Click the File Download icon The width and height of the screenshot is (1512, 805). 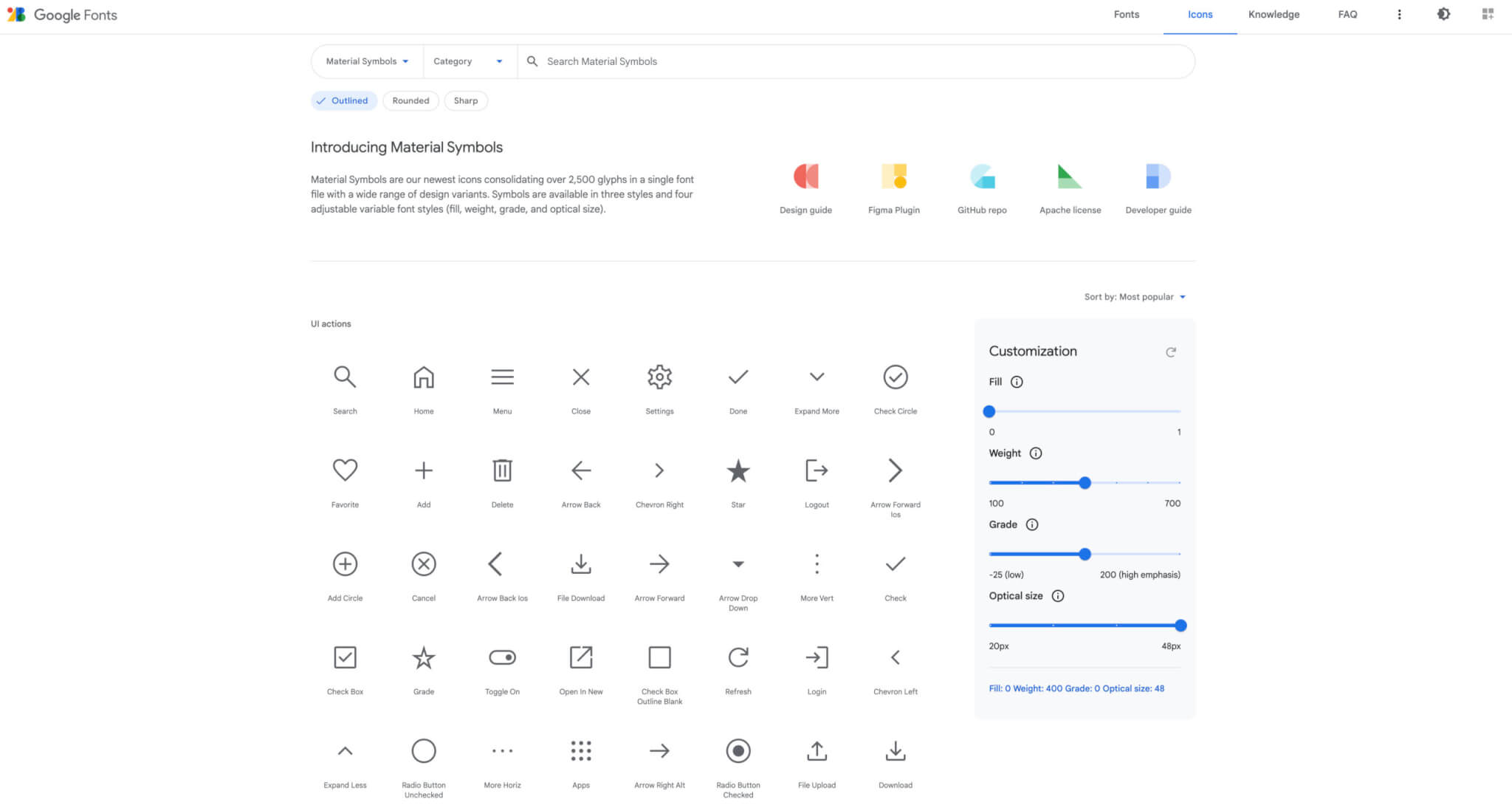point(581,563)
